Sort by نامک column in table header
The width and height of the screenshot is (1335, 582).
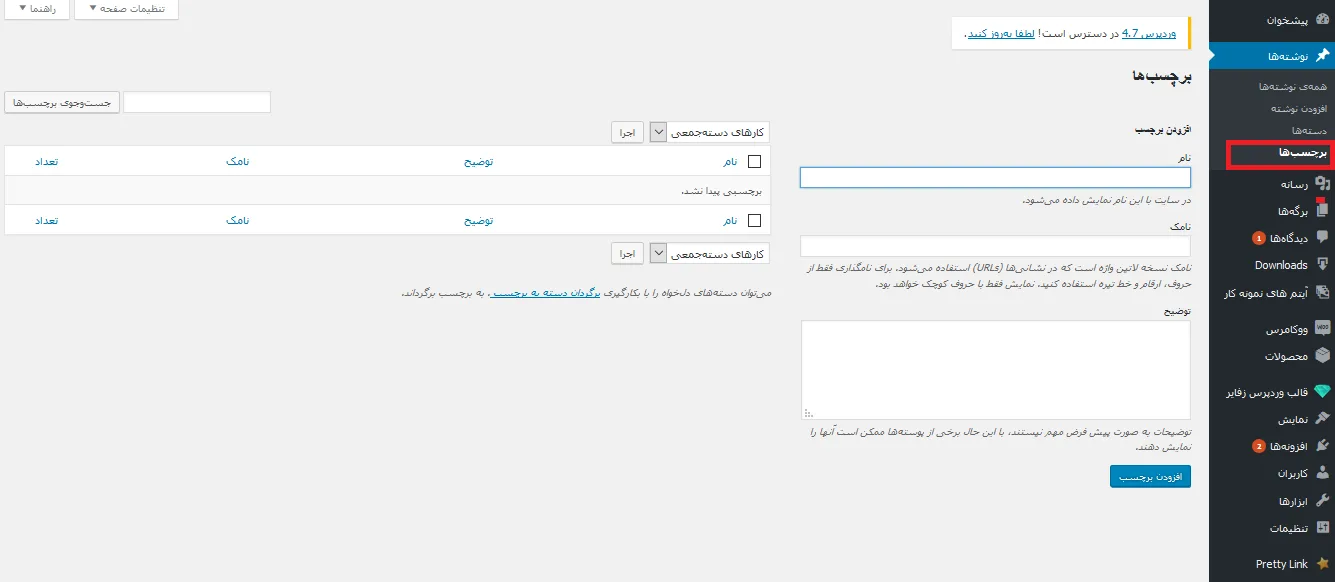pyautogui.click(x=237, y=161)
